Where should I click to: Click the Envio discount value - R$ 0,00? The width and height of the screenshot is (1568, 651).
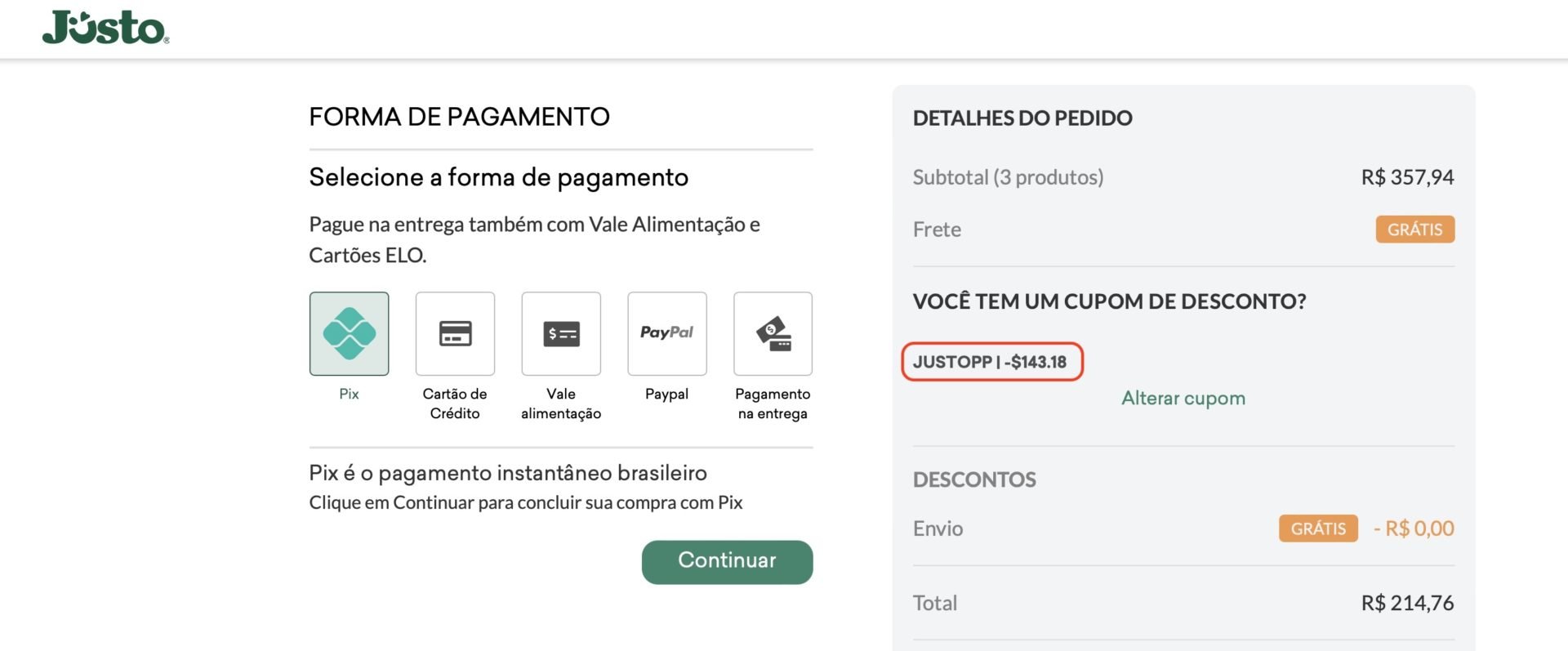[1414, 528]
